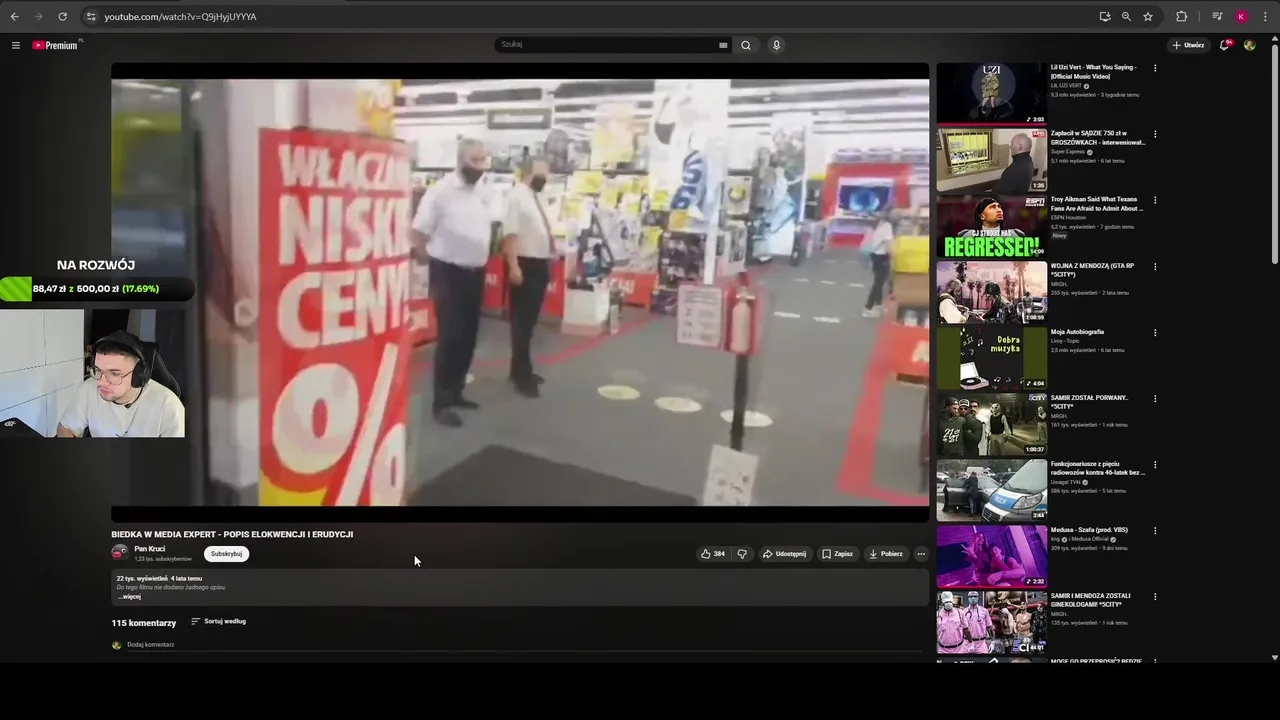
Task: Open browser media controls icon
Action: point(1217,17)
